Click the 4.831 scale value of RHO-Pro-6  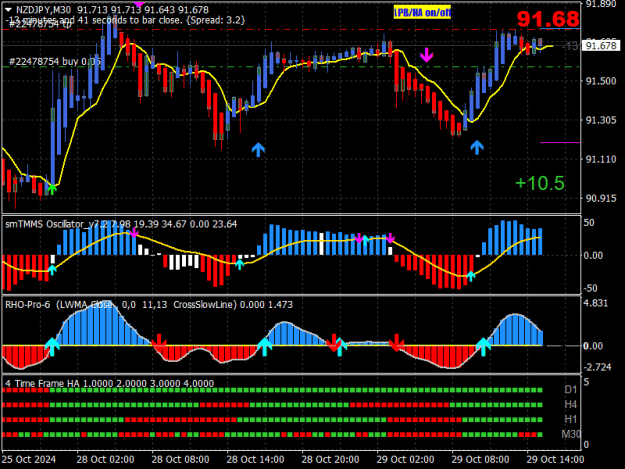[x=596, y=303]
